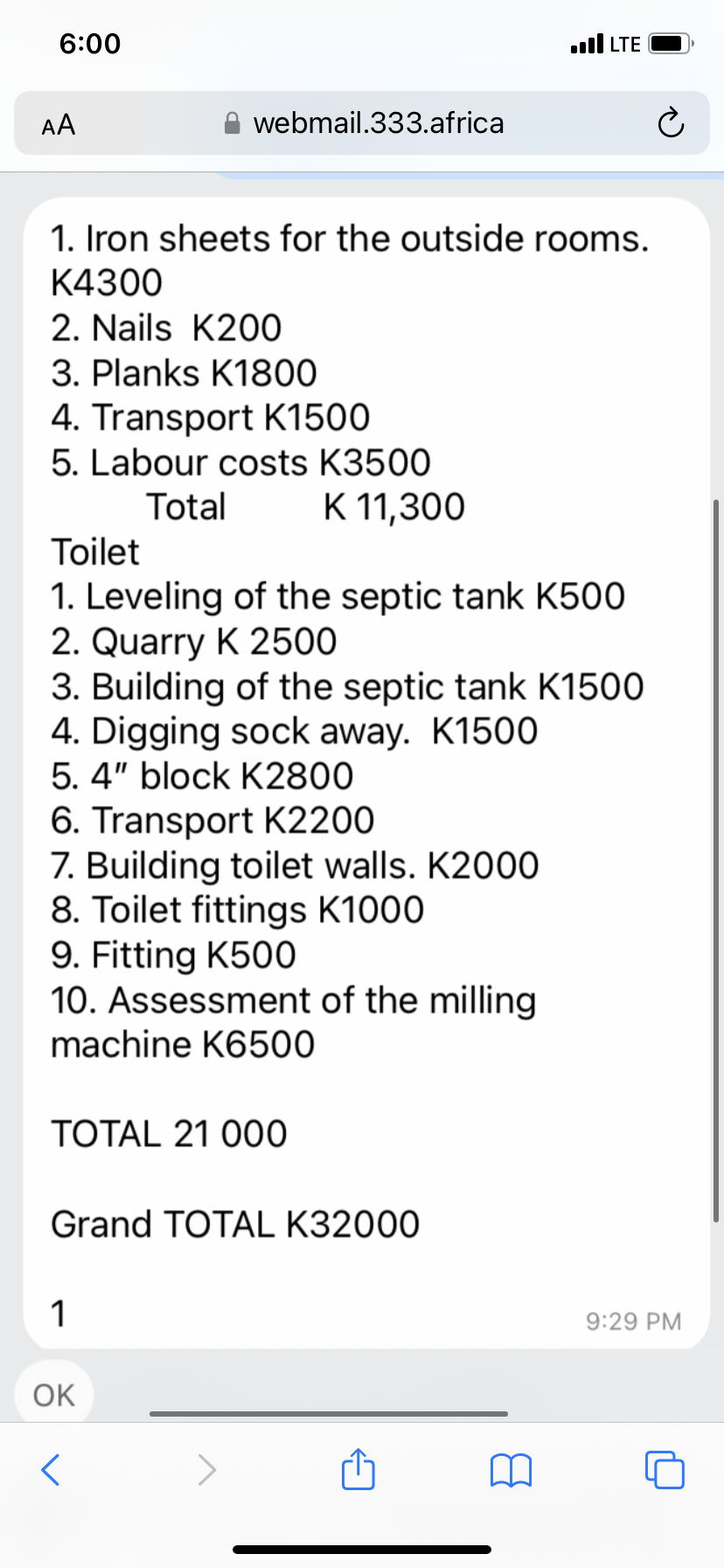Tap the page scrollbar indicator
Screen dimensions: 724x1568
click(x=716, y=861)
